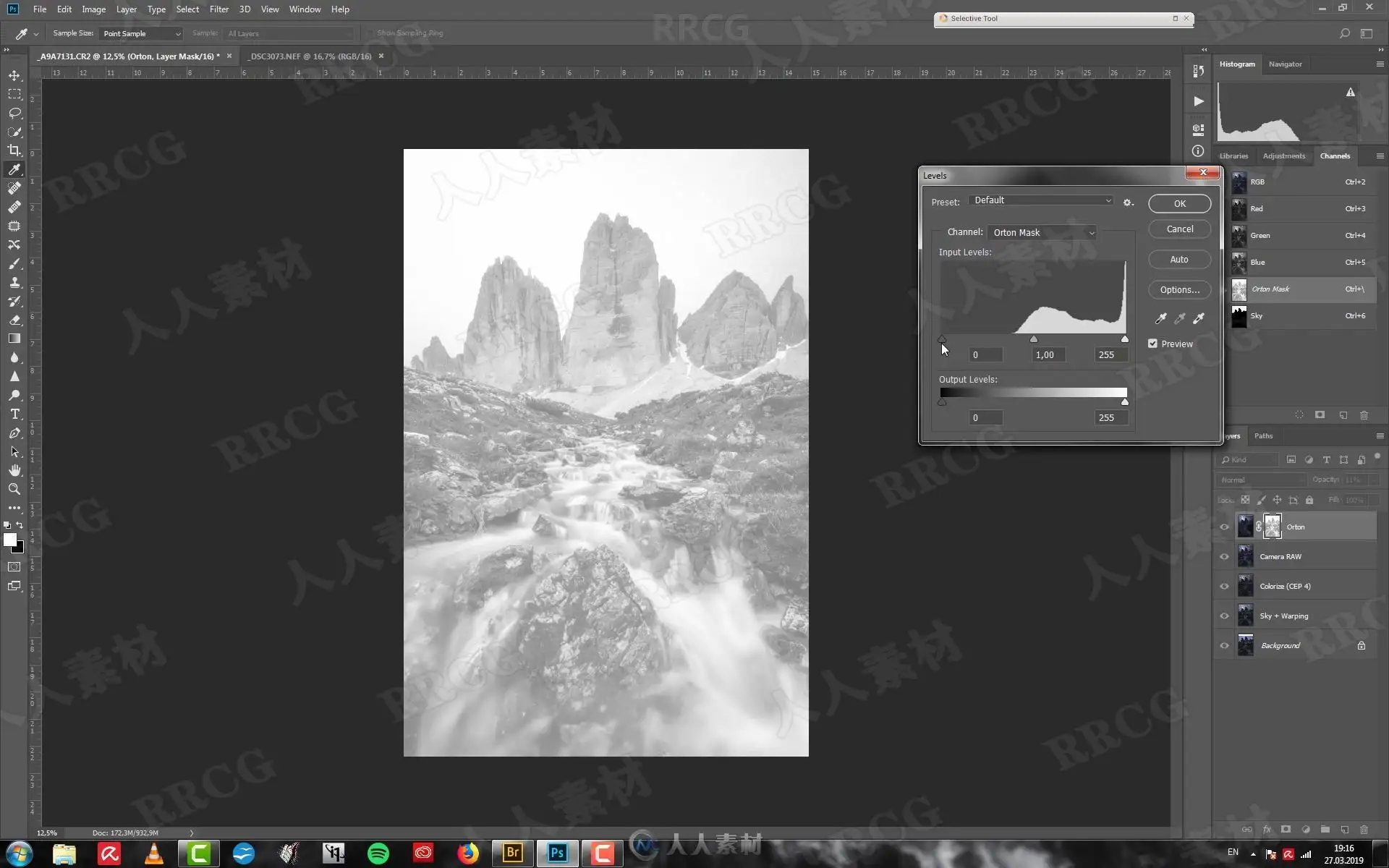Click the input gamma 1,00 field
This screenshot has width=1389, height=868.
[1048, 354]
